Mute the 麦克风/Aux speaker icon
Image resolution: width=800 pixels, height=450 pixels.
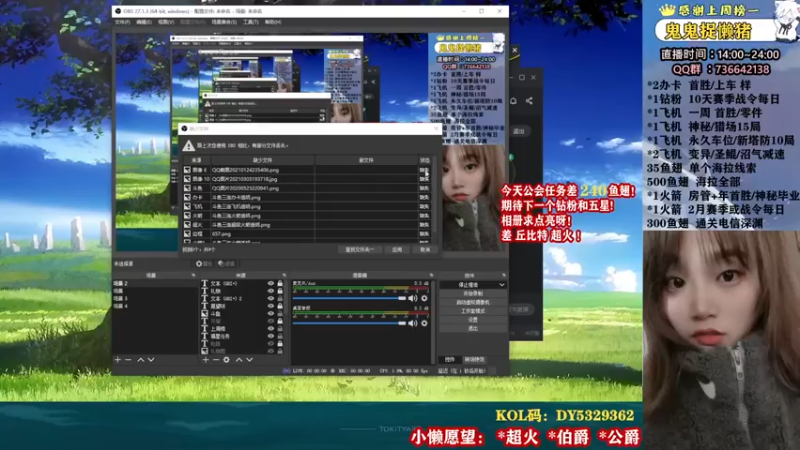pyautogui.click(x=413, y=298)
